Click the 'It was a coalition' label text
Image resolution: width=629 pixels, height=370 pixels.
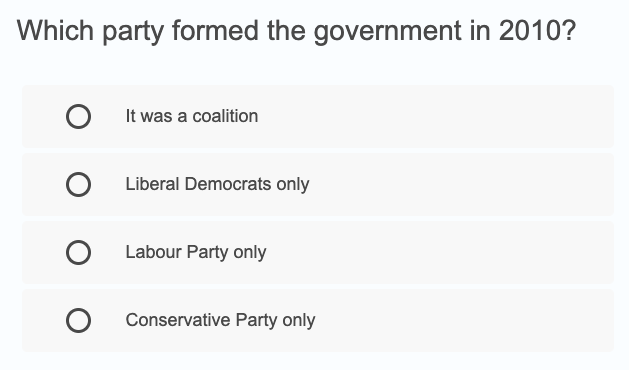192,116
